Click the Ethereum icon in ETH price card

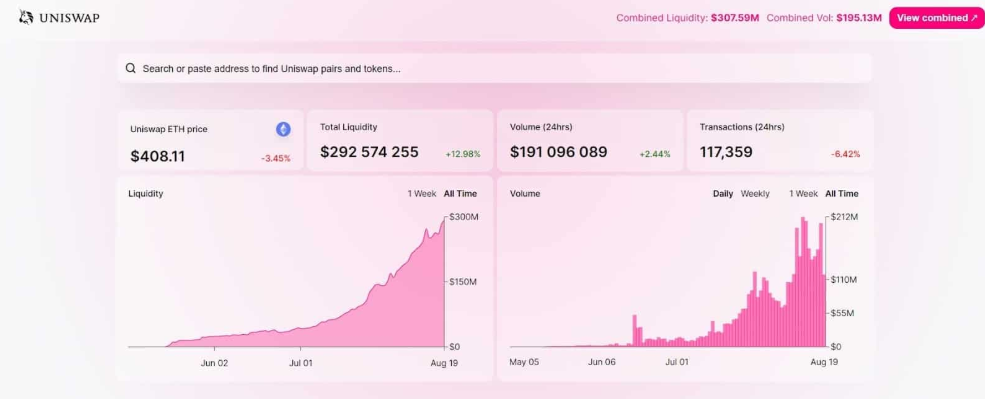(x=283, y=129)
